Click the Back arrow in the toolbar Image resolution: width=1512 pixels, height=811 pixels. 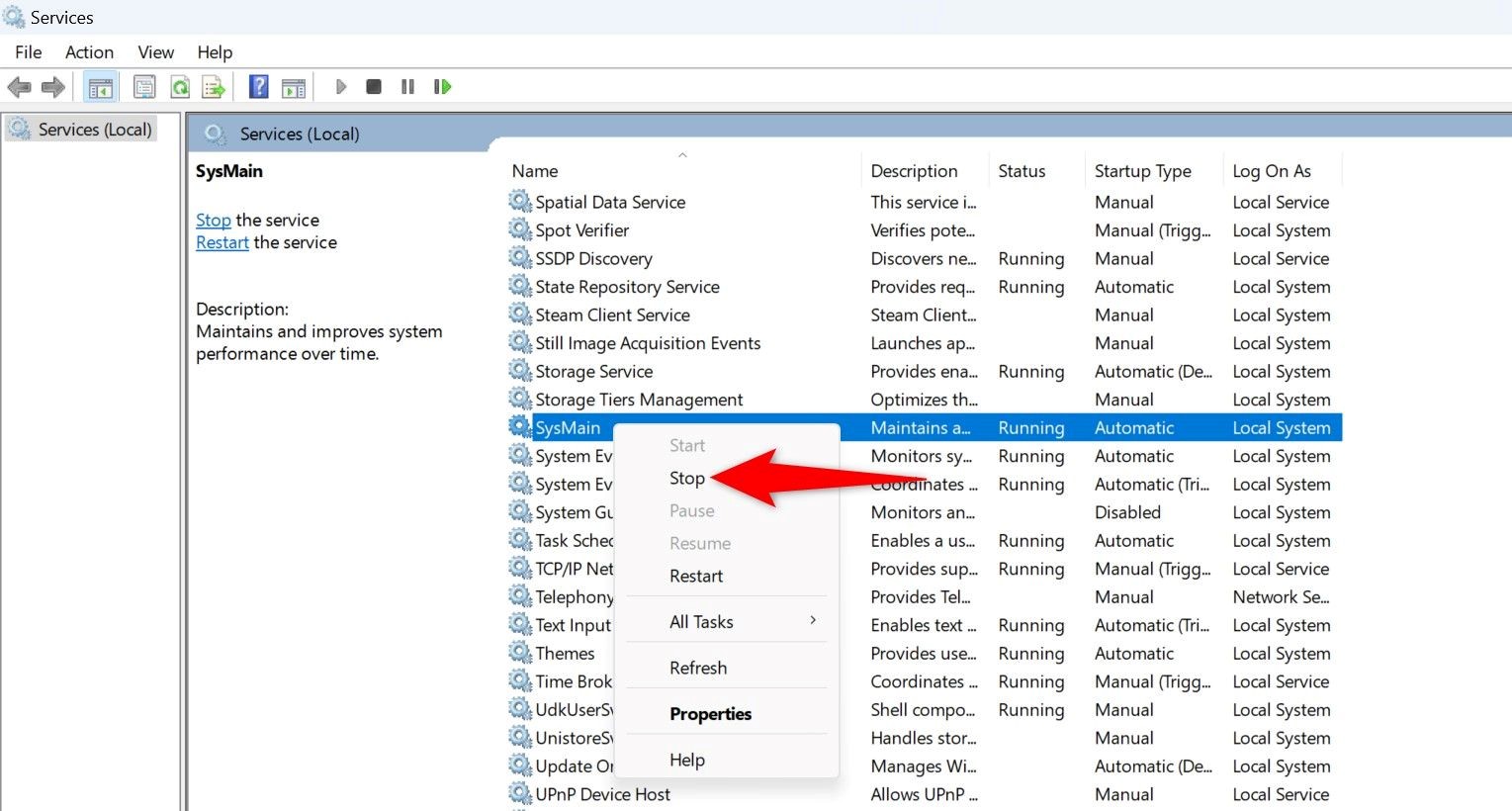(x=19, y=87)
